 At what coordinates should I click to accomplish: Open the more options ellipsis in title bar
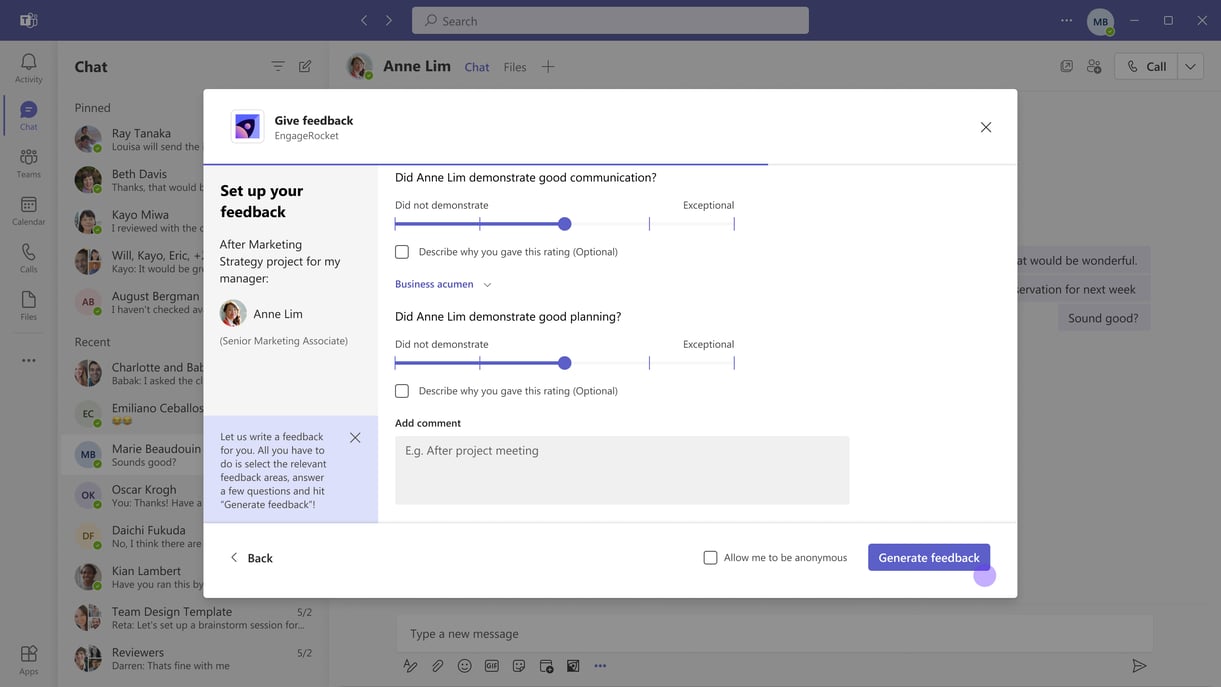click(1066, 21)
